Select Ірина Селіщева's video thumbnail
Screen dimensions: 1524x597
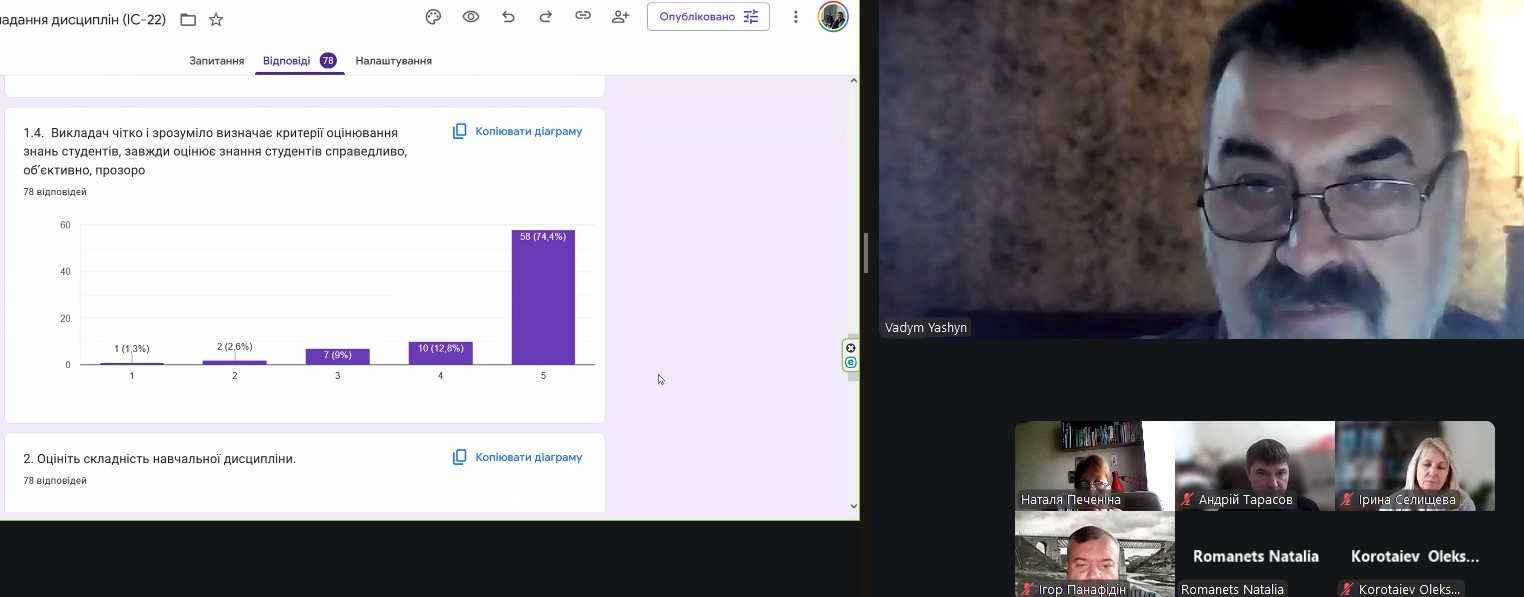(x=1415, y=465)
